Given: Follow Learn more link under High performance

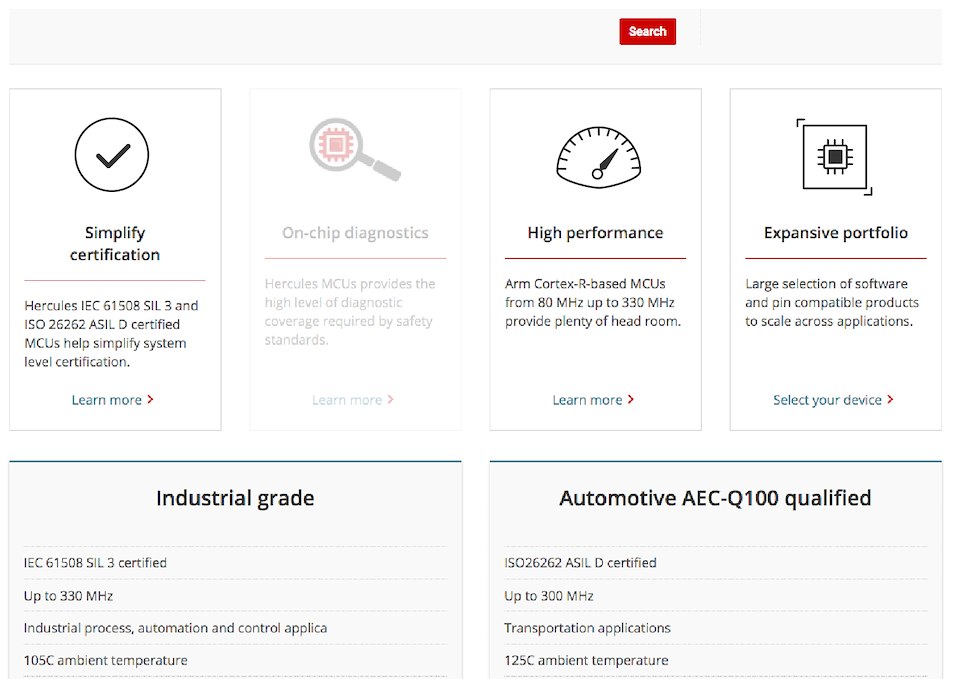Looking at the screenshot, I should click(587, 400).
